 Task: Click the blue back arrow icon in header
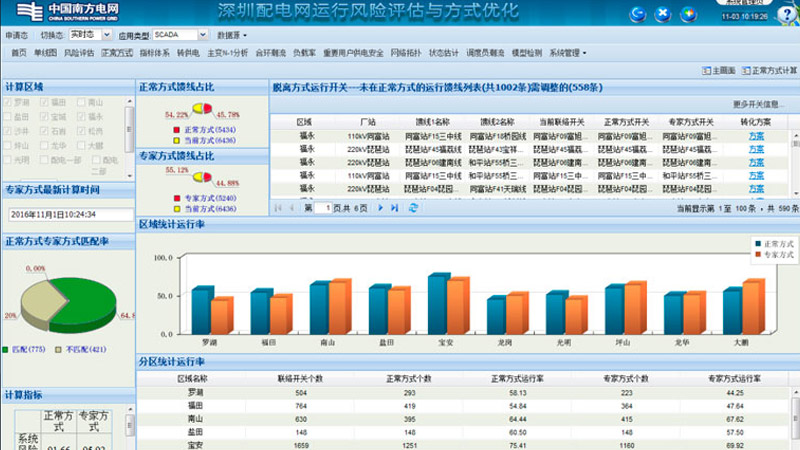pyautogui.click(x=639, y=14)
